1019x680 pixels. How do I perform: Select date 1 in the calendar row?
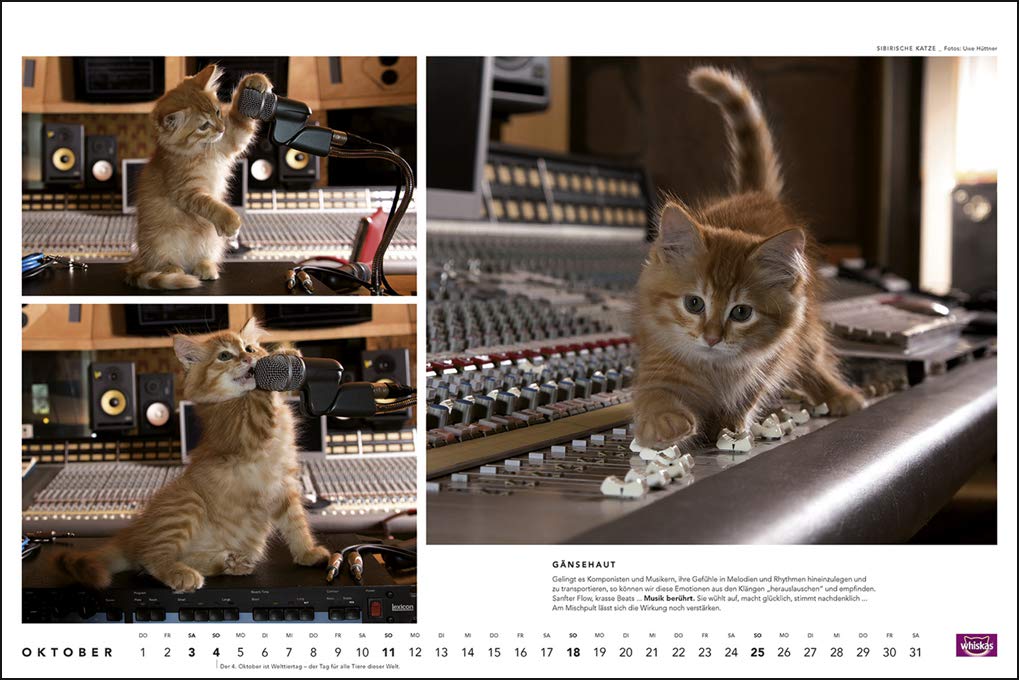143,652
